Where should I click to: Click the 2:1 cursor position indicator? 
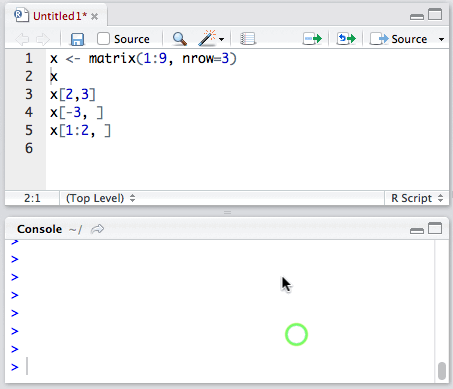point(32,198)
